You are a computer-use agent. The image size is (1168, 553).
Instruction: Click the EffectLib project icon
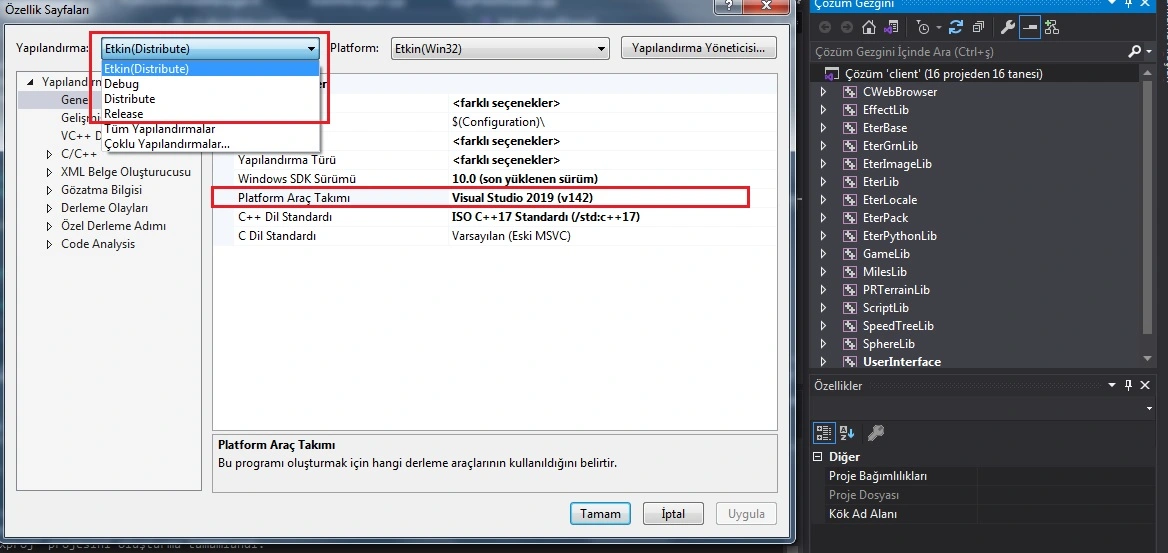(x=849, y=110)
